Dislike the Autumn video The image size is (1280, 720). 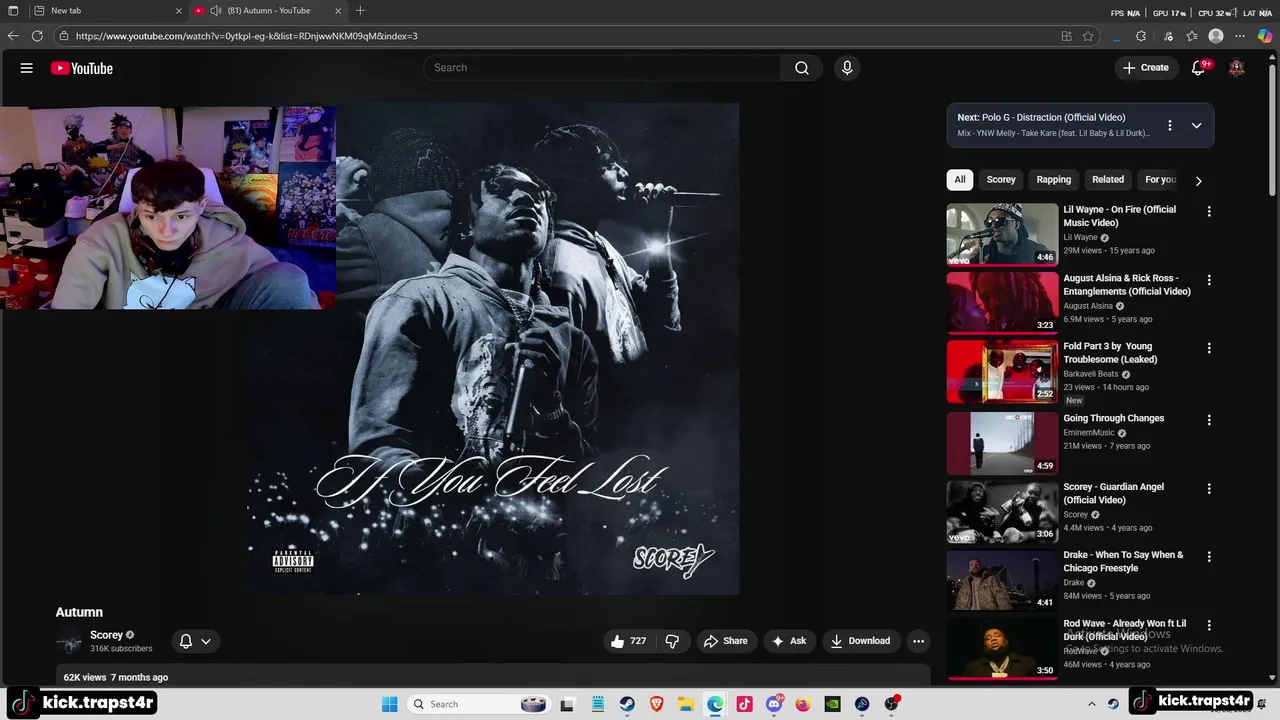[x=672, y=641]
